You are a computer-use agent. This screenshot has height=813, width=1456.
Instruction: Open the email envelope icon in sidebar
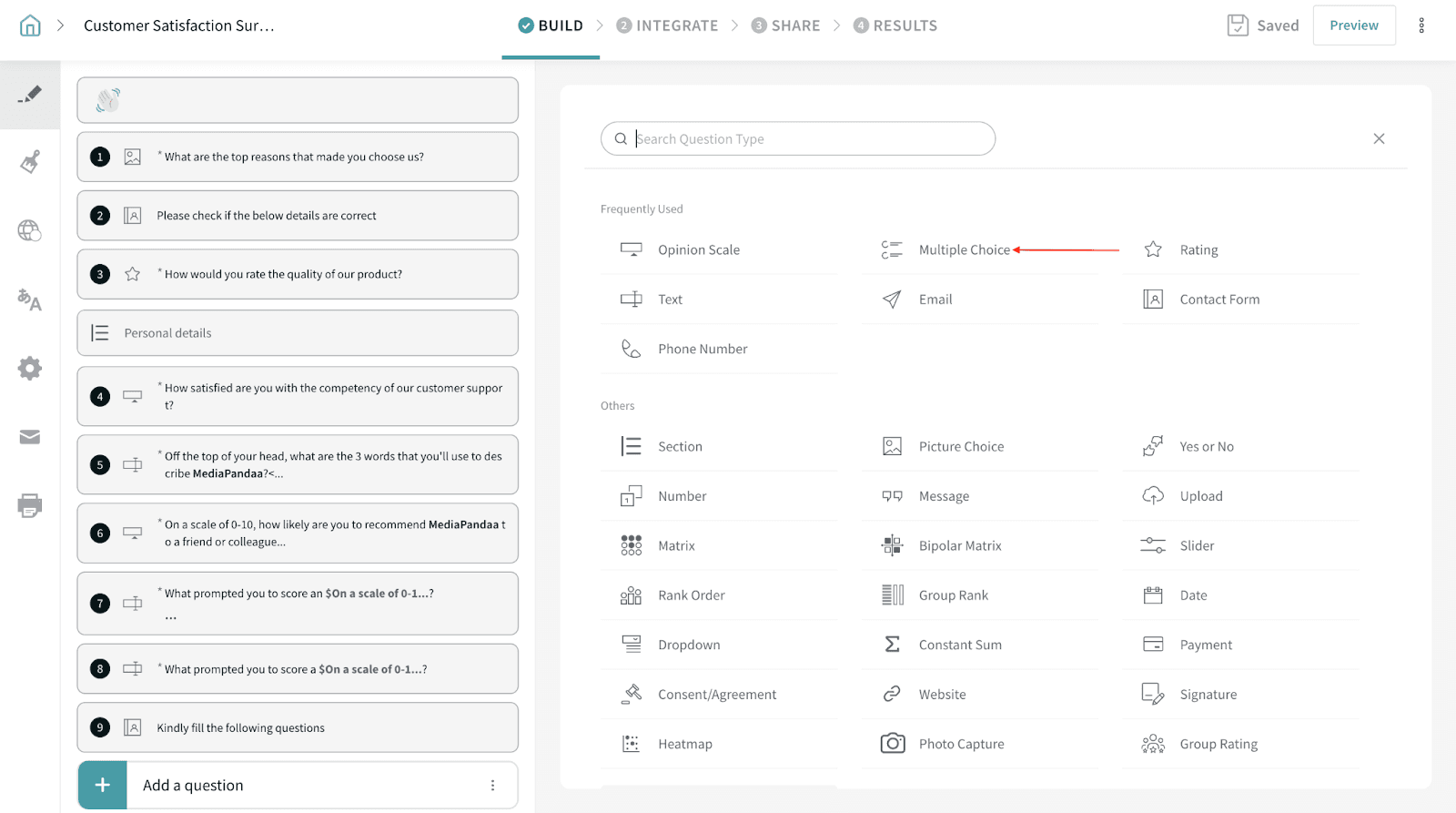coord(30,437)
